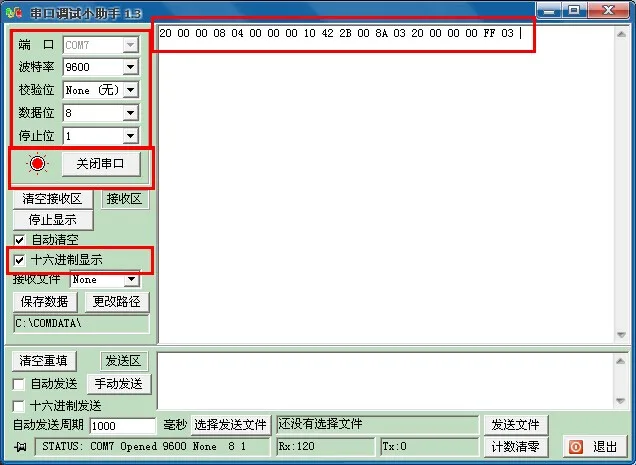Screen dimensions: 636x465
Task: Click the 还没有选择文件 file status text
Action: click(x=320, y=424)
